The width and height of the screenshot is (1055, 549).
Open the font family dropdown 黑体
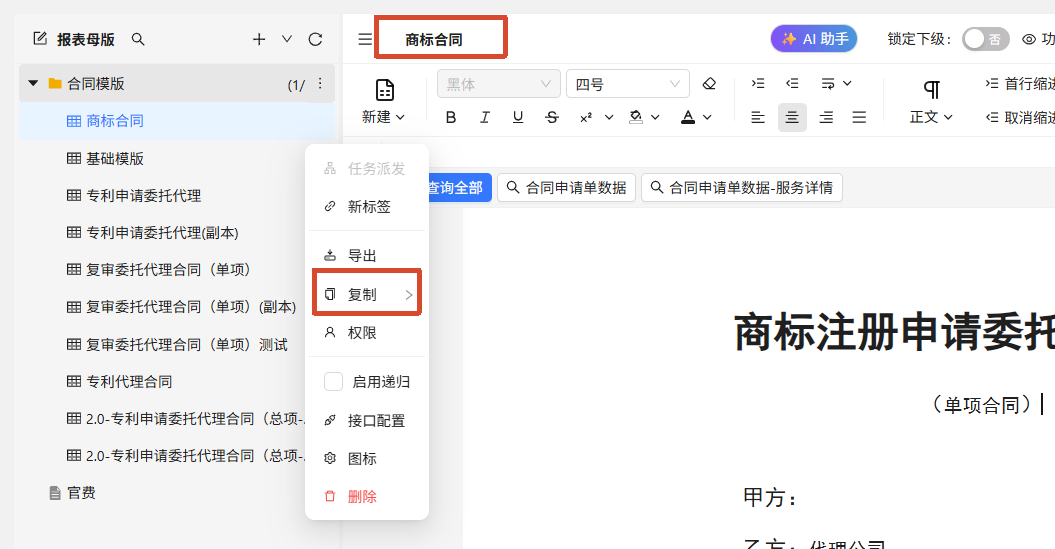[x=499, y=84]
